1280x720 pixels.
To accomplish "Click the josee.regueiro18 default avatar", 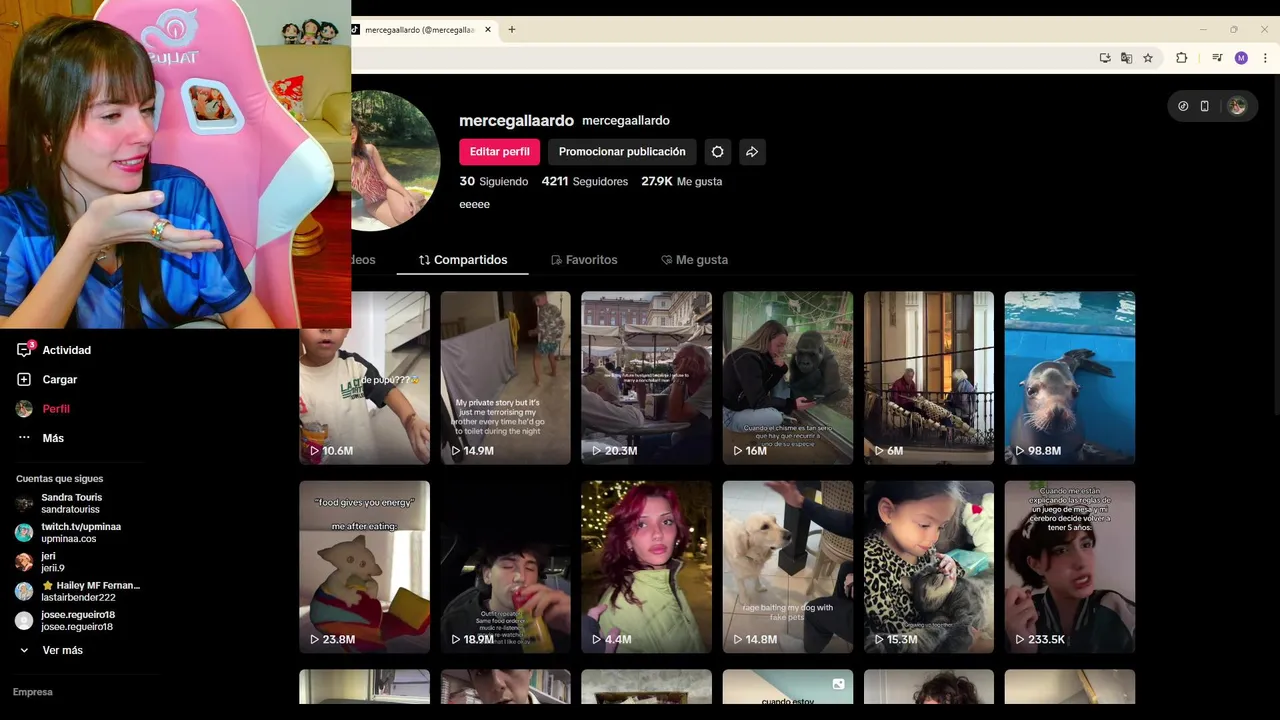I will tap(24, 621).
